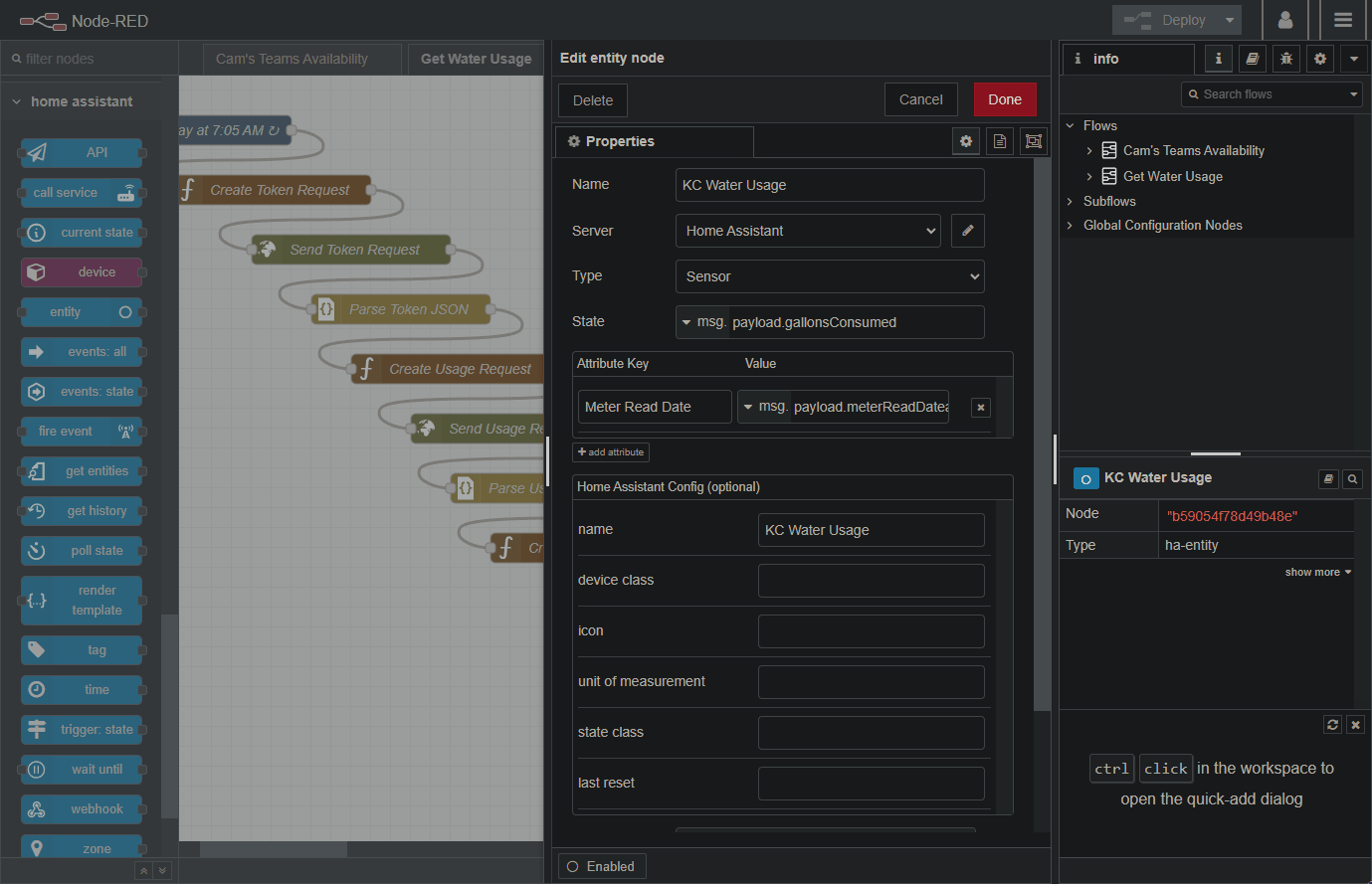
Task: Click the Done button to save the entity node
Action: tap(1004, 99)
